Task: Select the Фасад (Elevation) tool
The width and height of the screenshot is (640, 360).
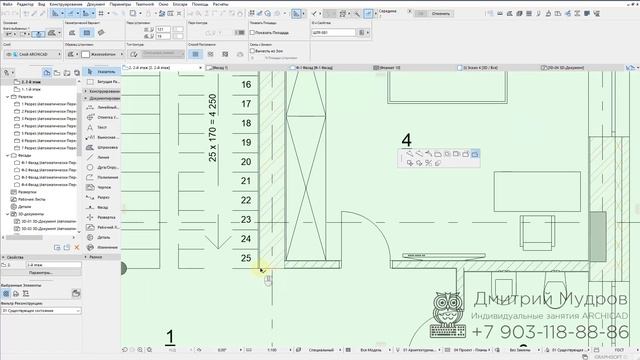Action: (102, 207)
